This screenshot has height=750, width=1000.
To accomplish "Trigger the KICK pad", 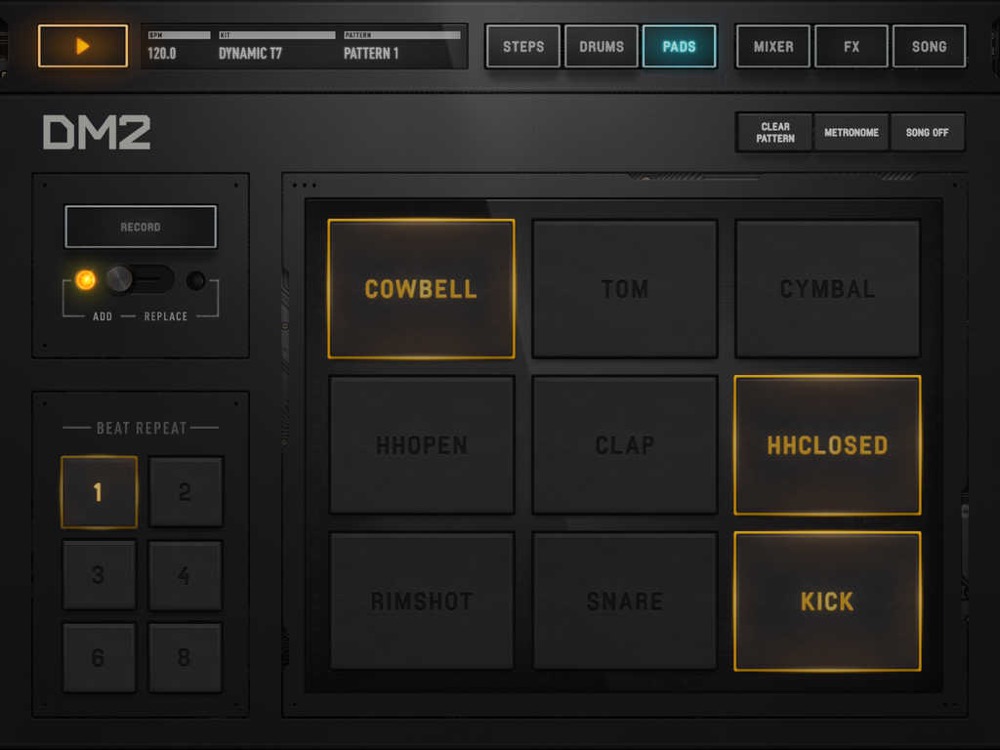I will click(827, 600).
